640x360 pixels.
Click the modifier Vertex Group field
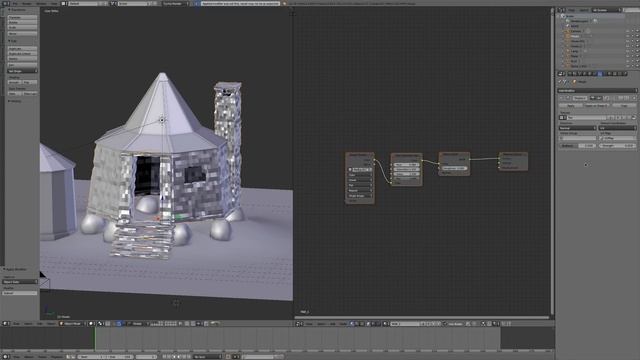coord(578,138)
